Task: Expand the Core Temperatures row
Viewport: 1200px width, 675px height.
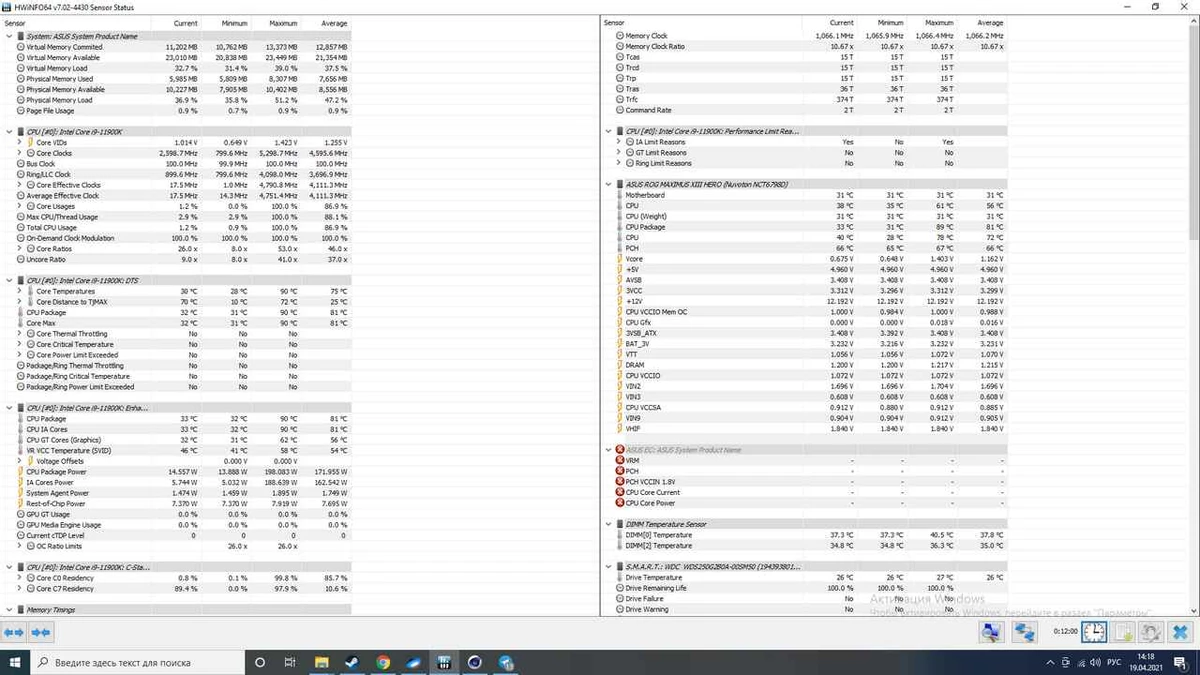Action: [20, 291]
